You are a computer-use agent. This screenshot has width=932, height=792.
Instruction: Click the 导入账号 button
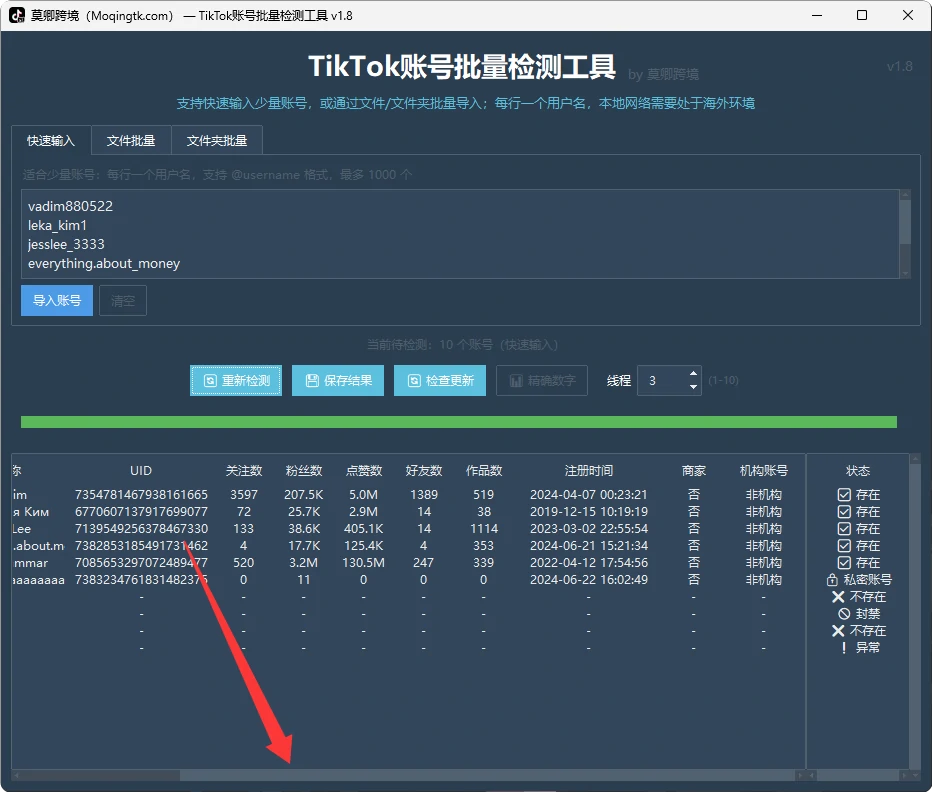[57, 300]
